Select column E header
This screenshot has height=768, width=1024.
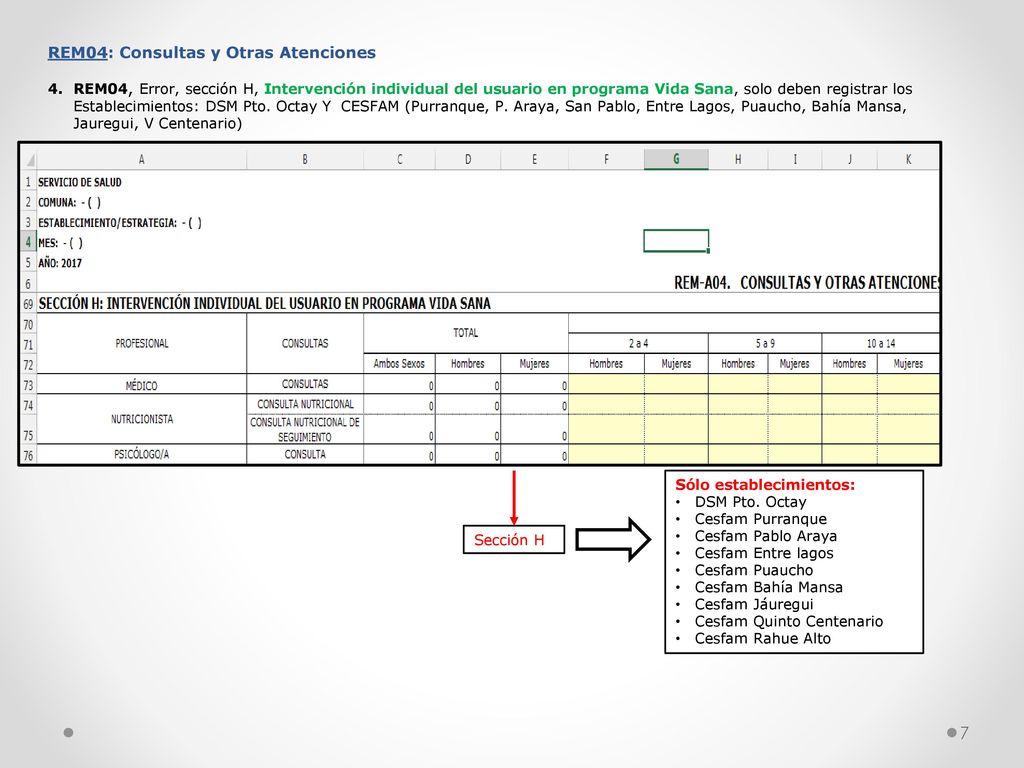(x=534, y=159)
